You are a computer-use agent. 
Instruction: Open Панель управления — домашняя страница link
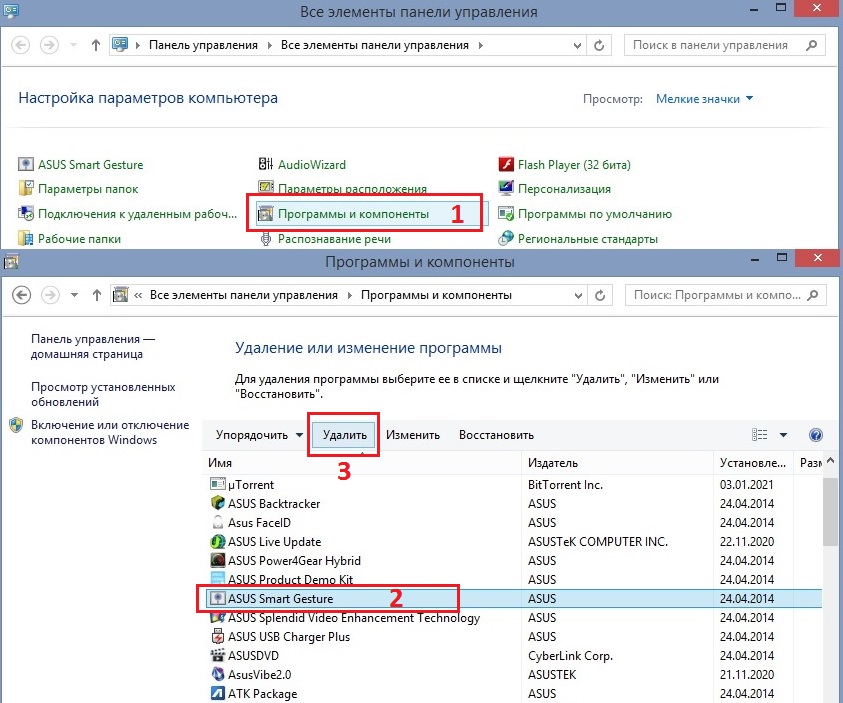pos(92,347)
